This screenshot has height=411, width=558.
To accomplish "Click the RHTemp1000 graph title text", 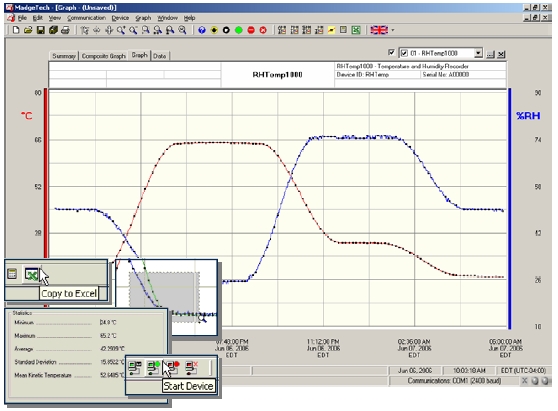I will (277, 74).
